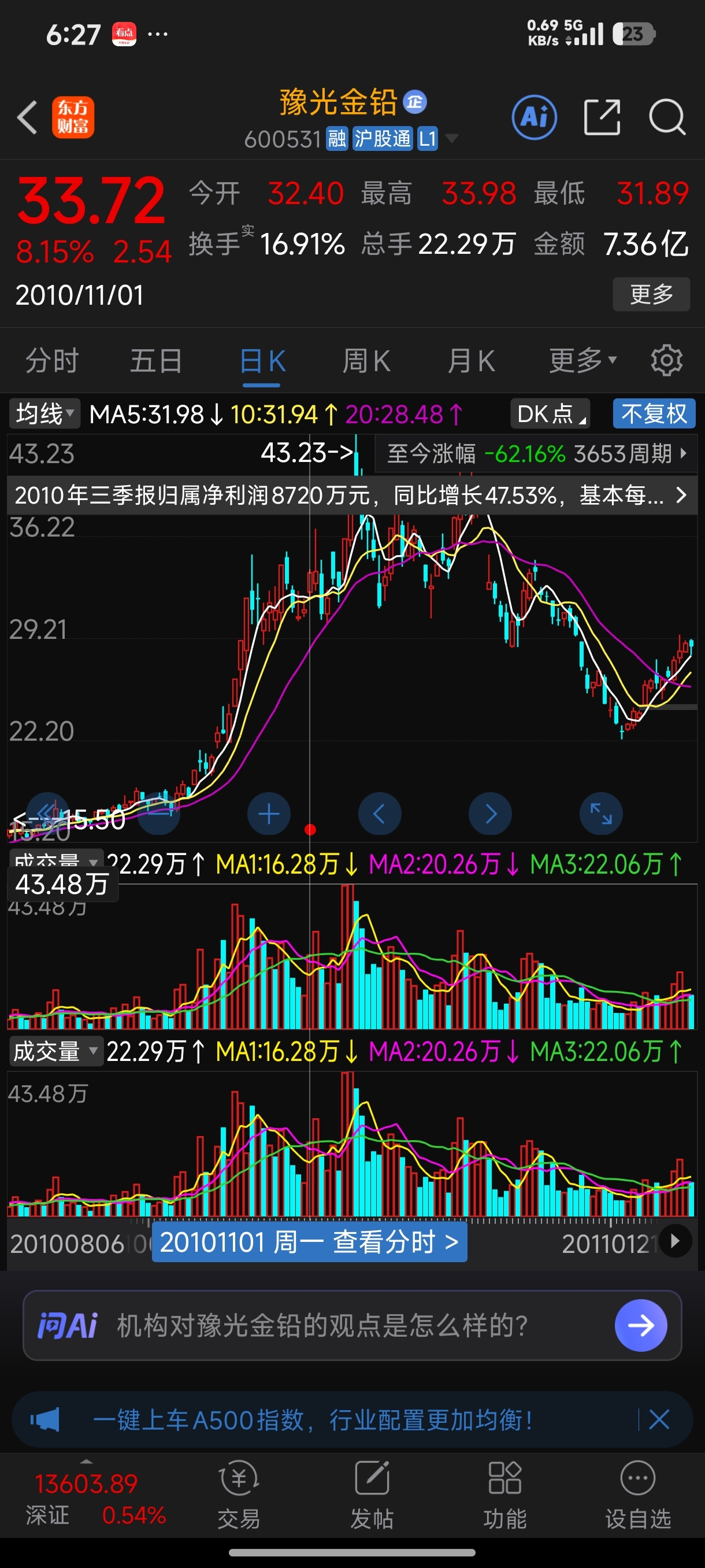Open 更多 chart period dropdown
705x1568 pixels.
(x=582, y=360)
